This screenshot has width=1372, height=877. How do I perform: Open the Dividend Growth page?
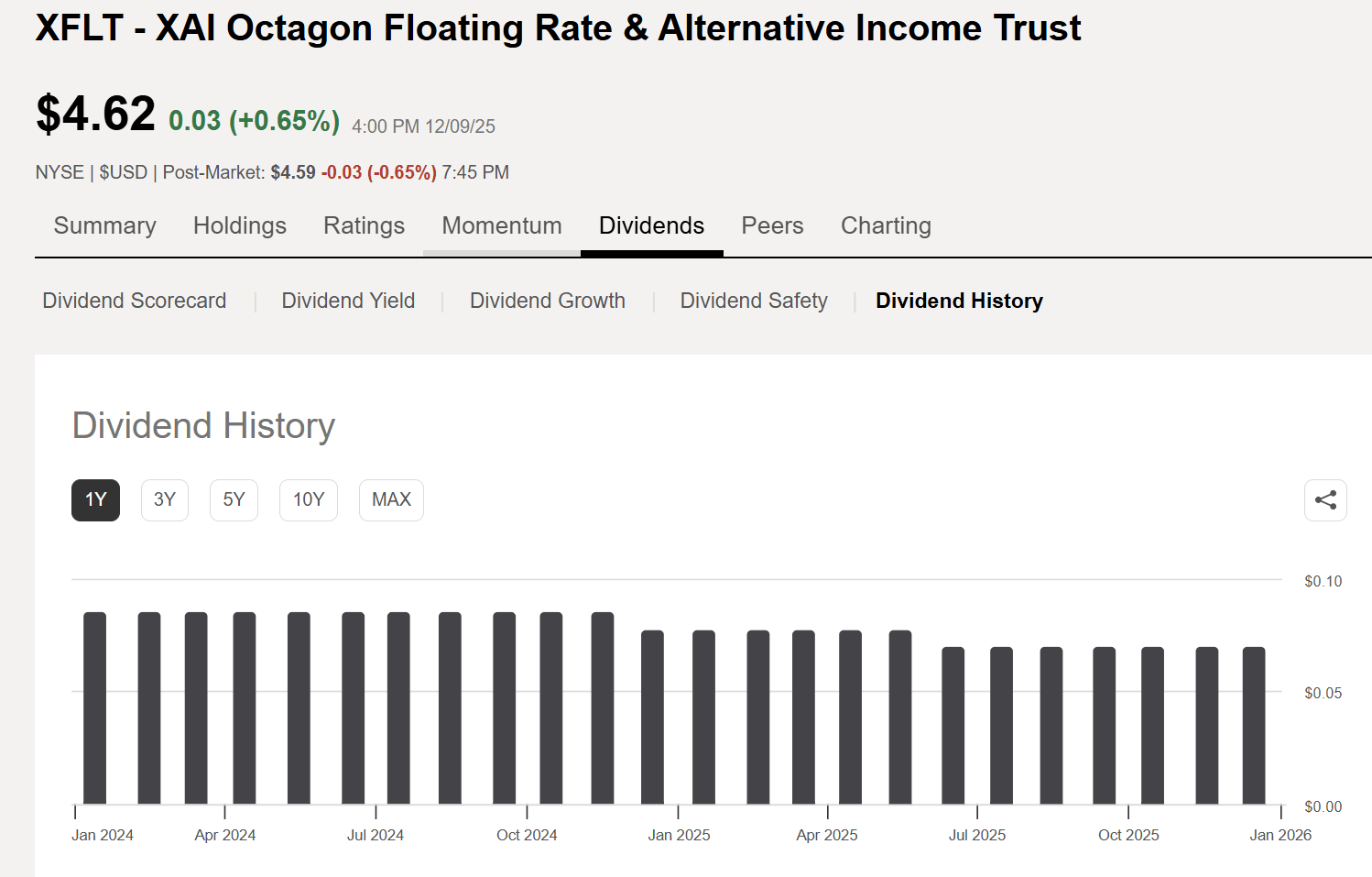tap(548, 301)
